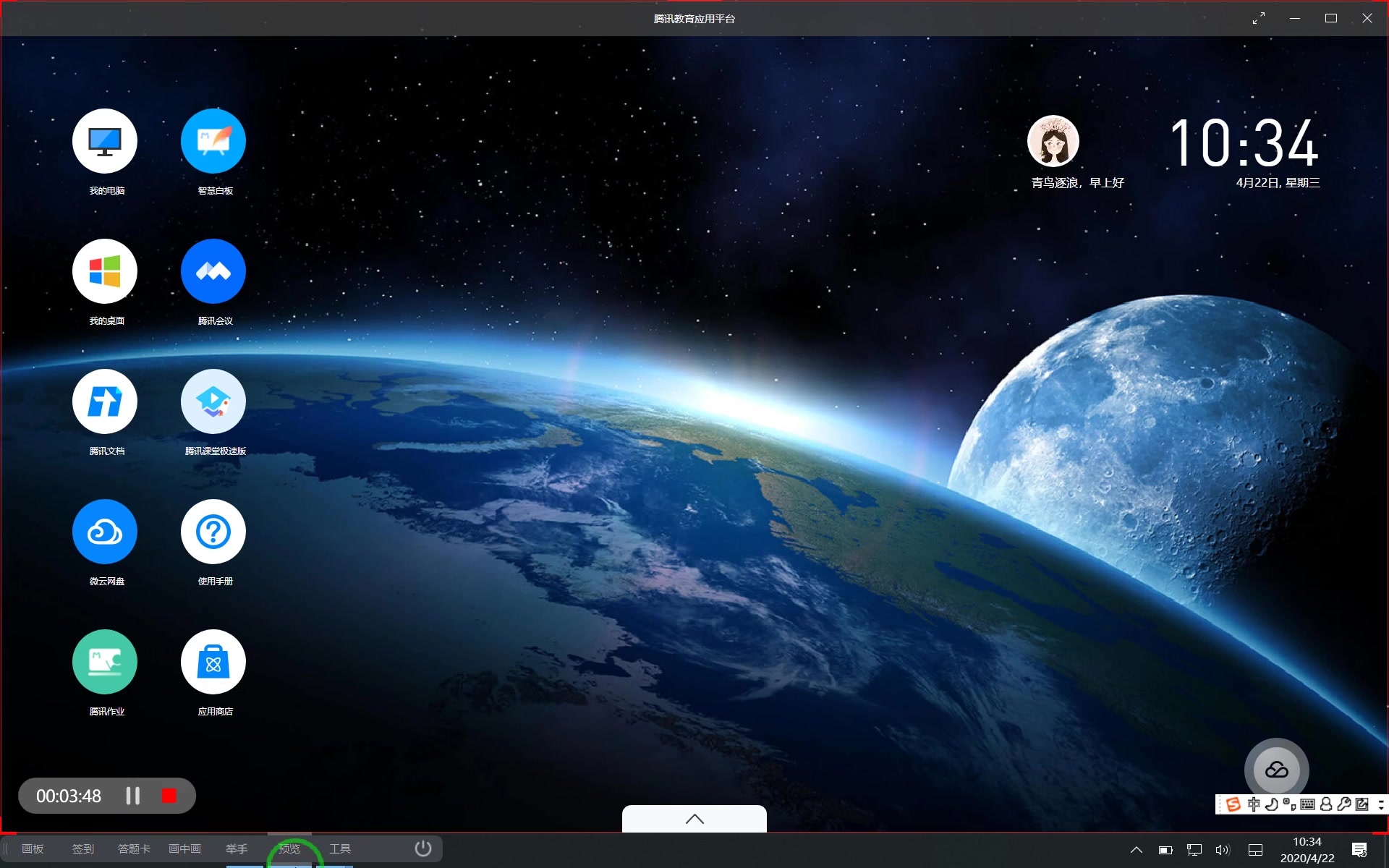Open 工具 in the bottom toolbar
Viewport: 1389px width, 868px height.
340,848
